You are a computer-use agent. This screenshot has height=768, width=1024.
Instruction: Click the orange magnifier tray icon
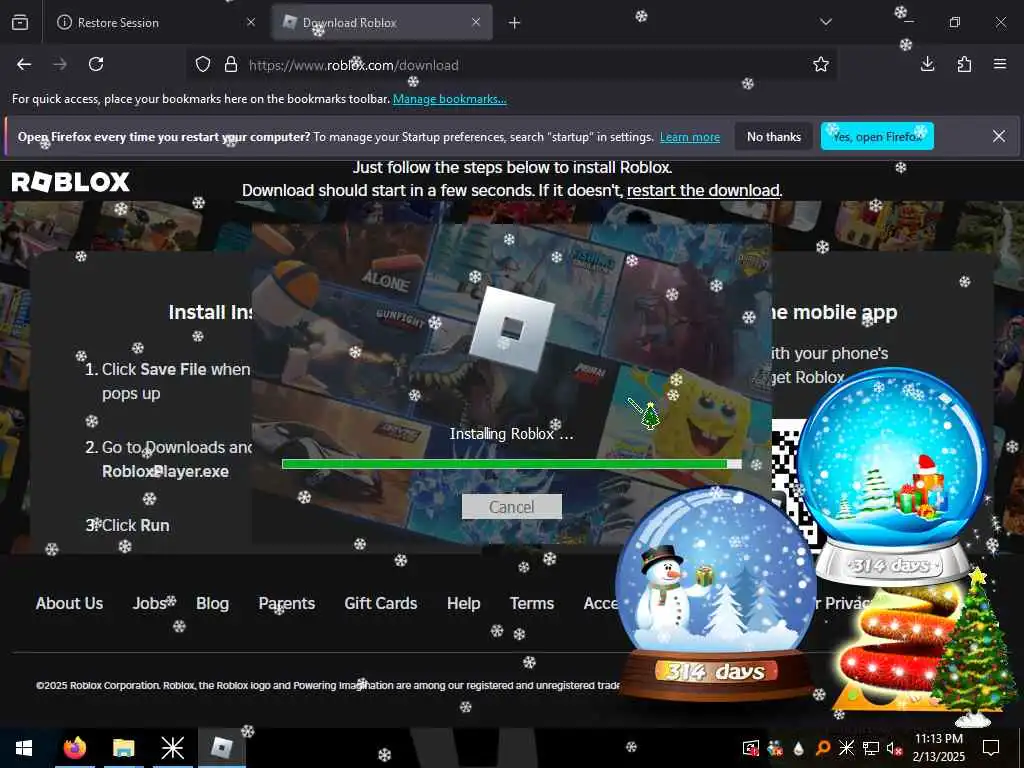click(823, 748)
